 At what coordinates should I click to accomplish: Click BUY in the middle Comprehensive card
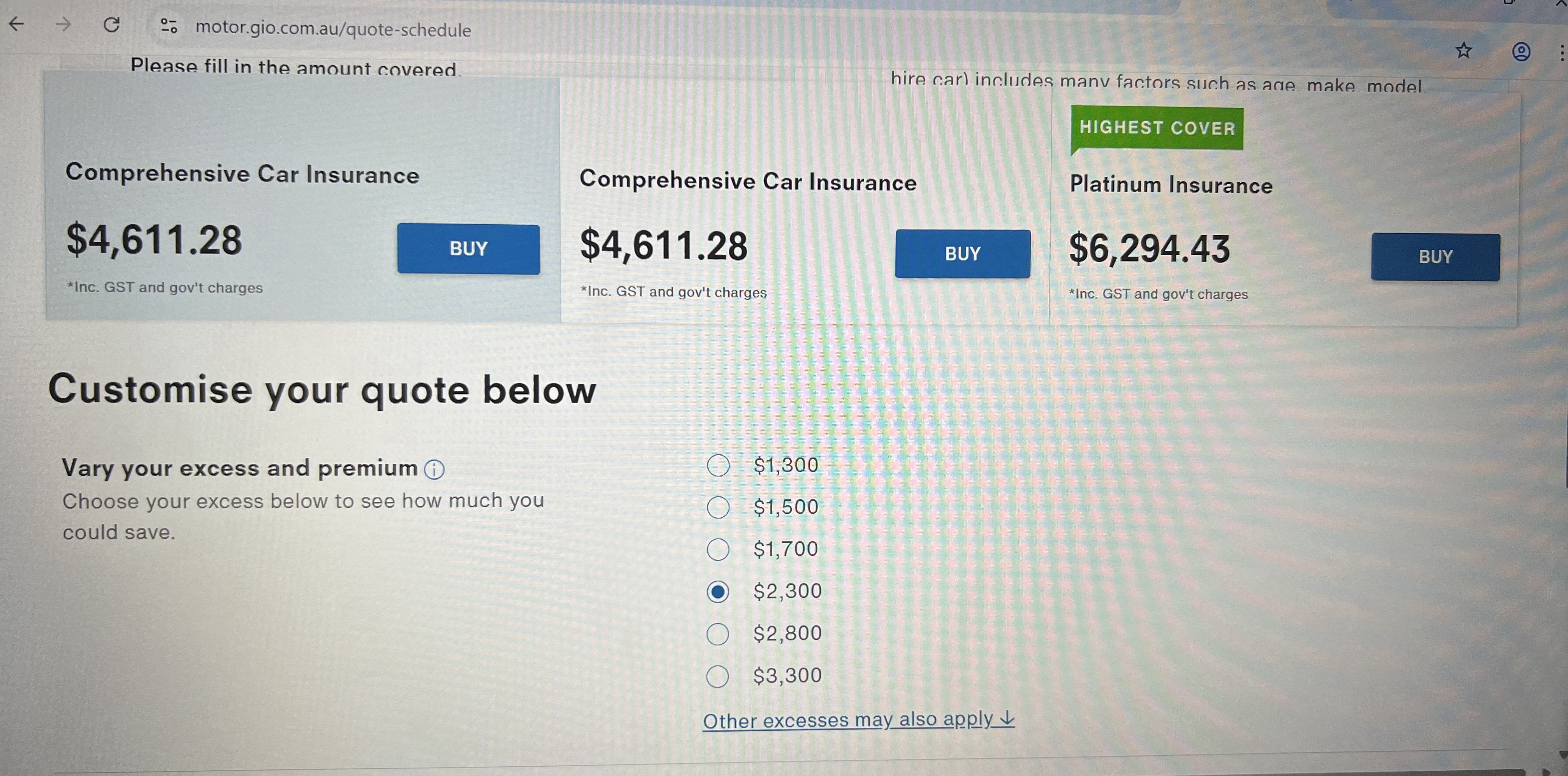click(962, 254)
